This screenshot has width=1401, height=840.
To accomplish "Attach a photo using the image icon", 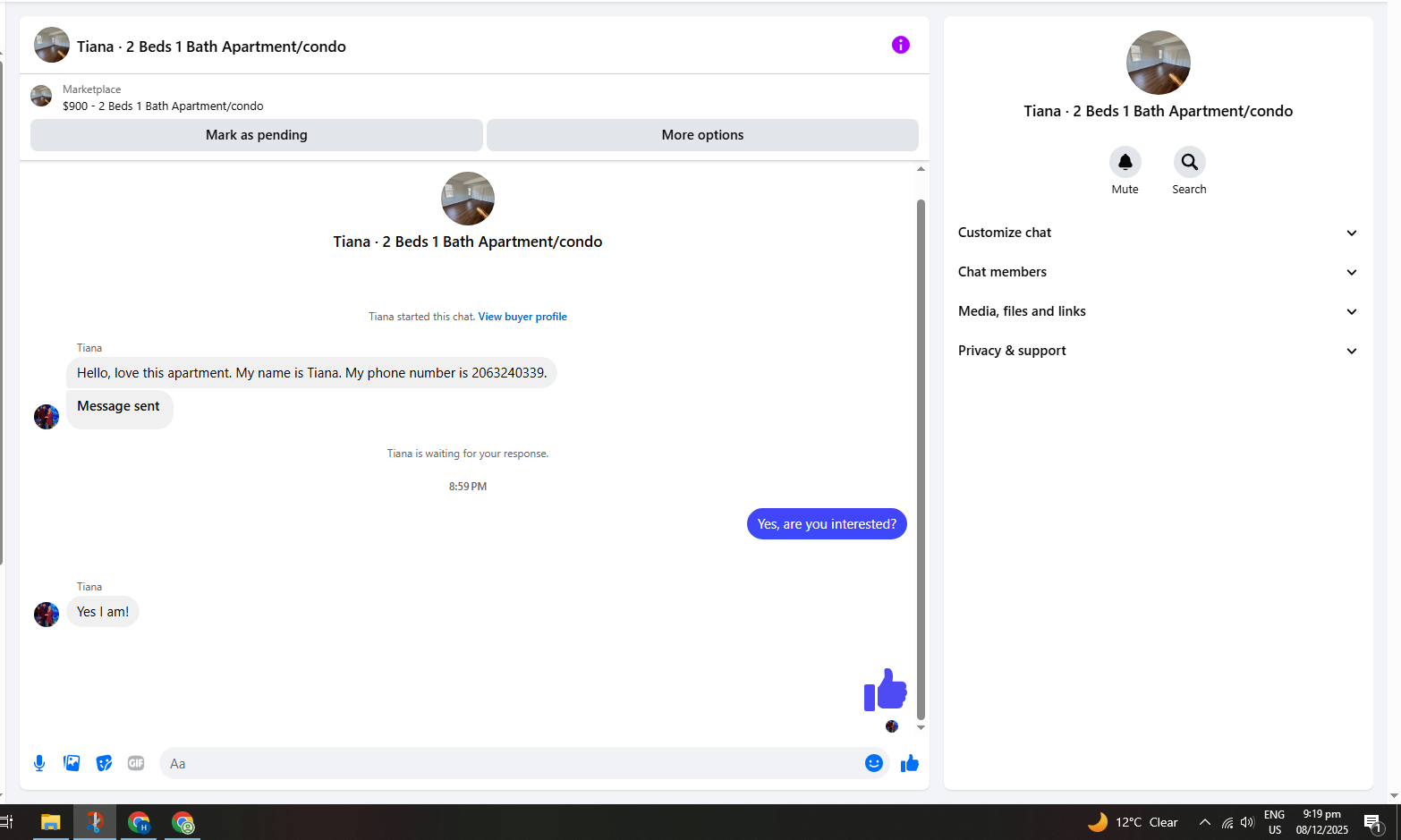I will 72,763.
